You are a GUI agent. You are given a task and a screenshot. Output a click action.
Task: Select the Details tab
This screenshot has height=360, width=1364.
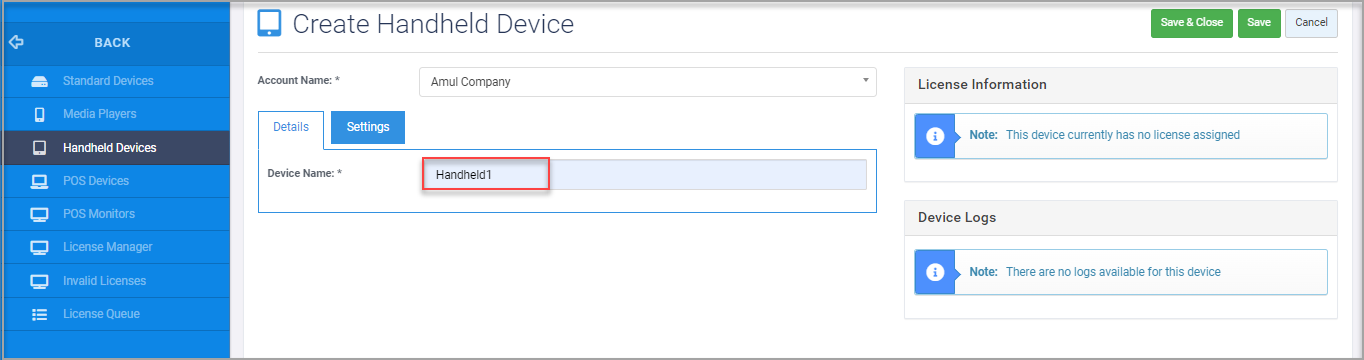(x=291, y=128)
